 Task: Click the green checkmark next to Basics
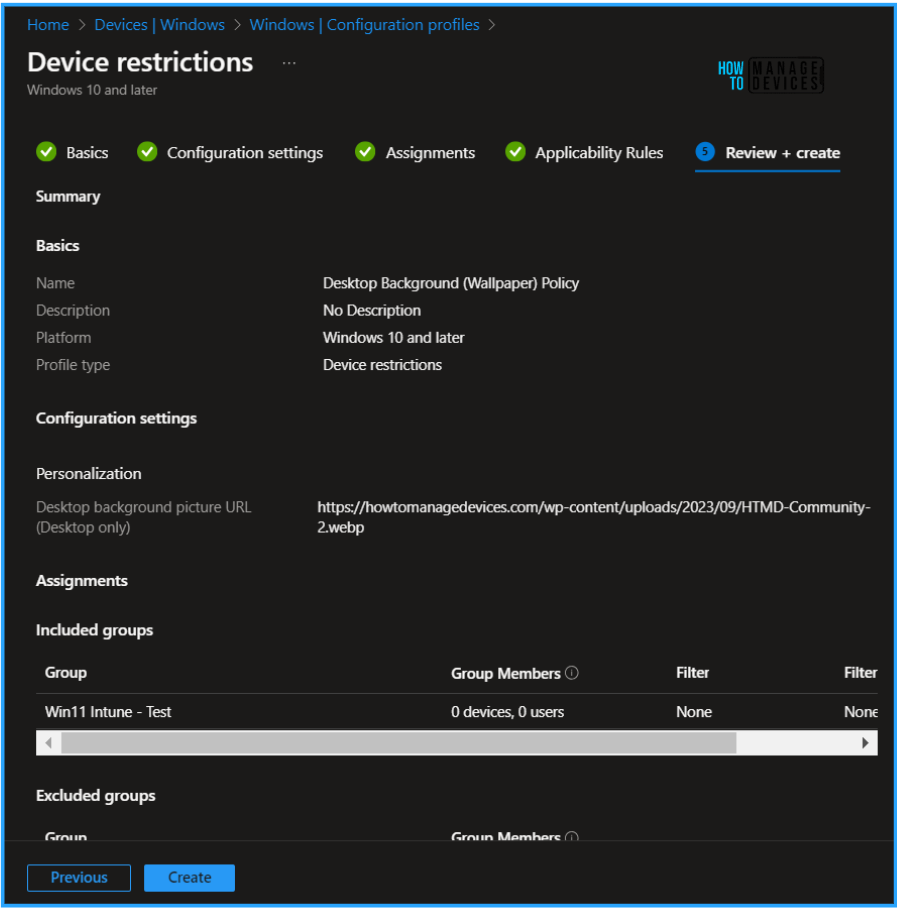pyautogui.click(x=46, y=152)
